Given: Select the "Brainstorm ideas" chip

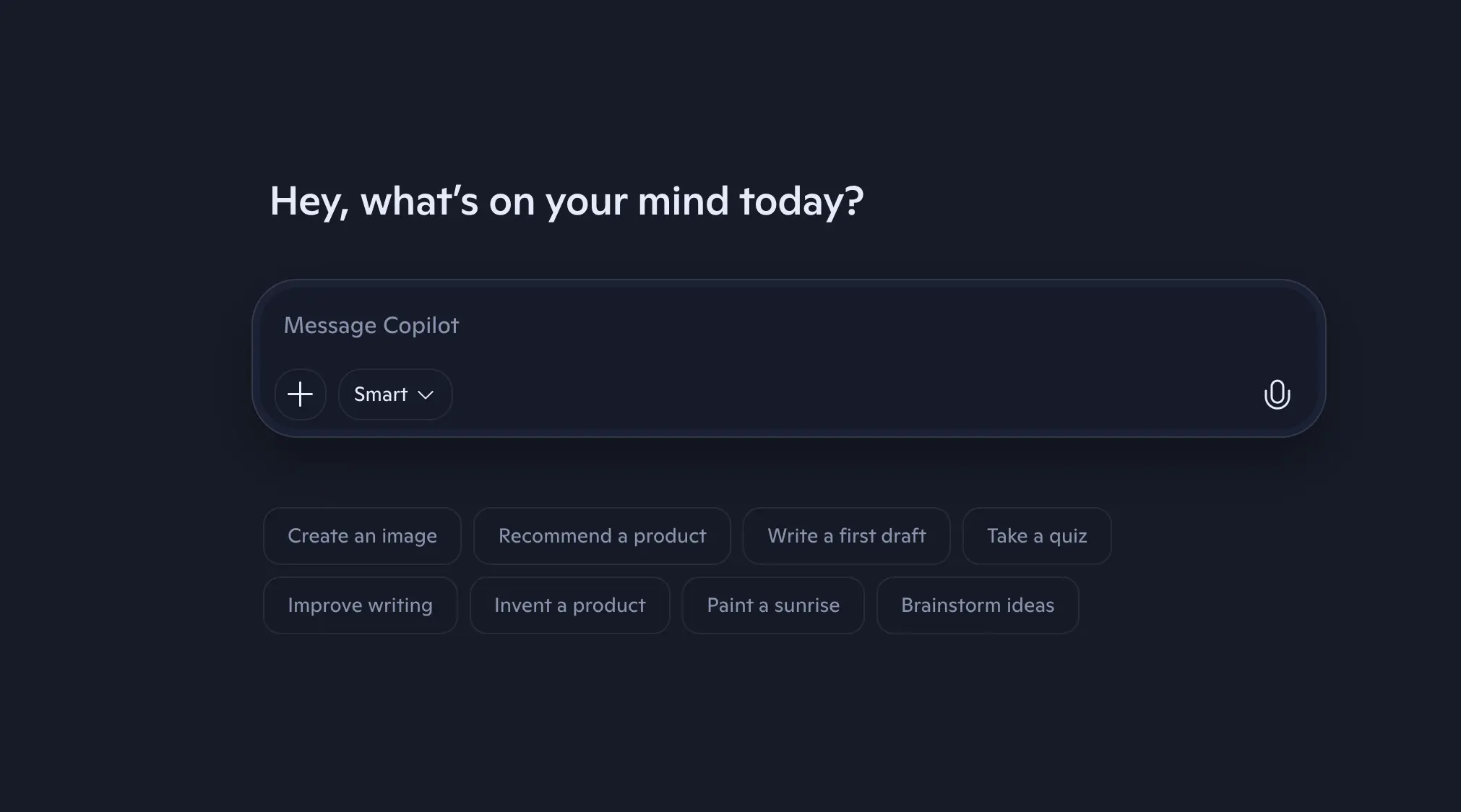Looking at the screenshot, I should click(x=977, y=605).
